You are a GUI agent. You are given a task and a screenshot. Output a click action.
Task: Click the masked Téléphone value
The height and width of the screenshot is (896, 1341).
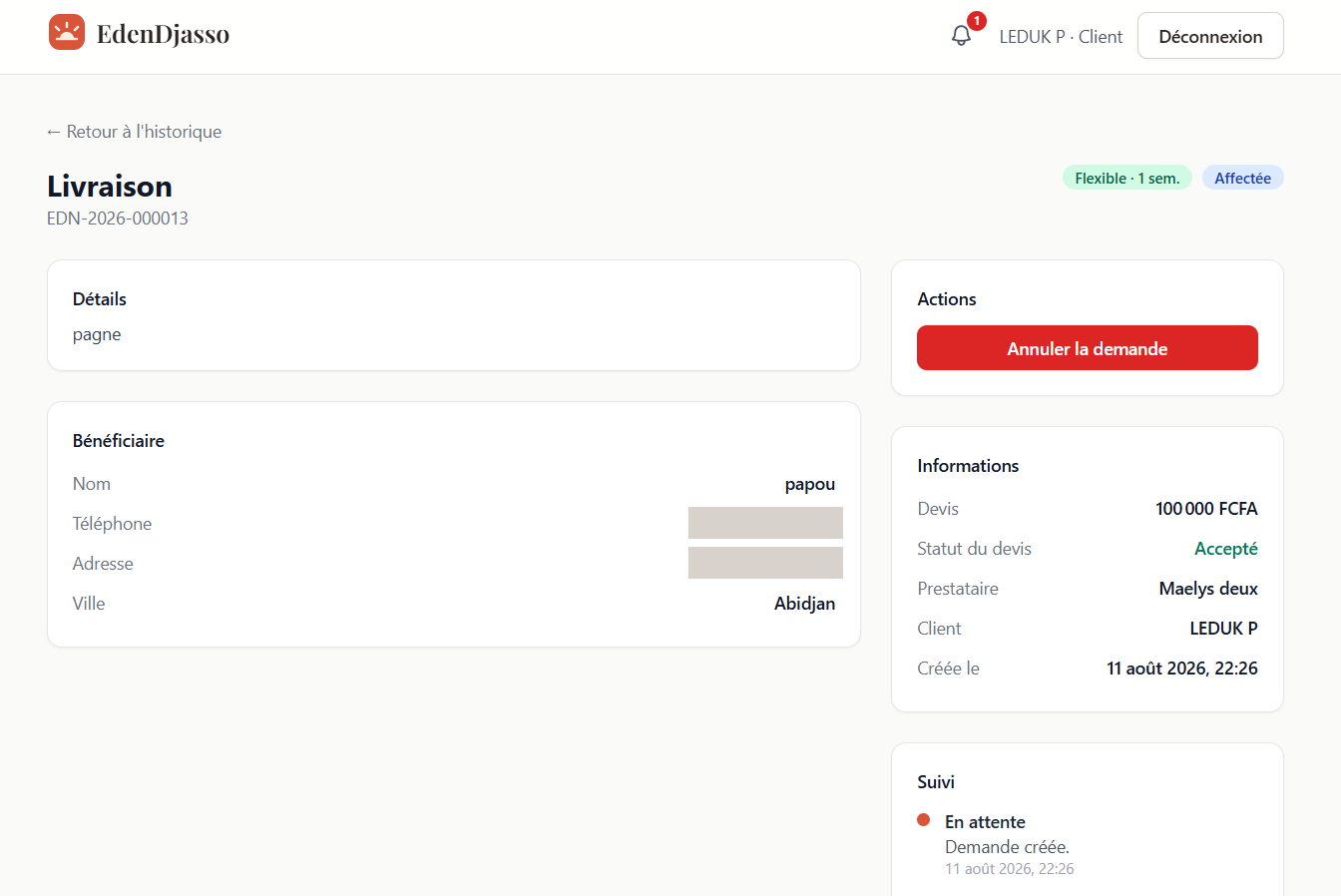tap(765, 523)
